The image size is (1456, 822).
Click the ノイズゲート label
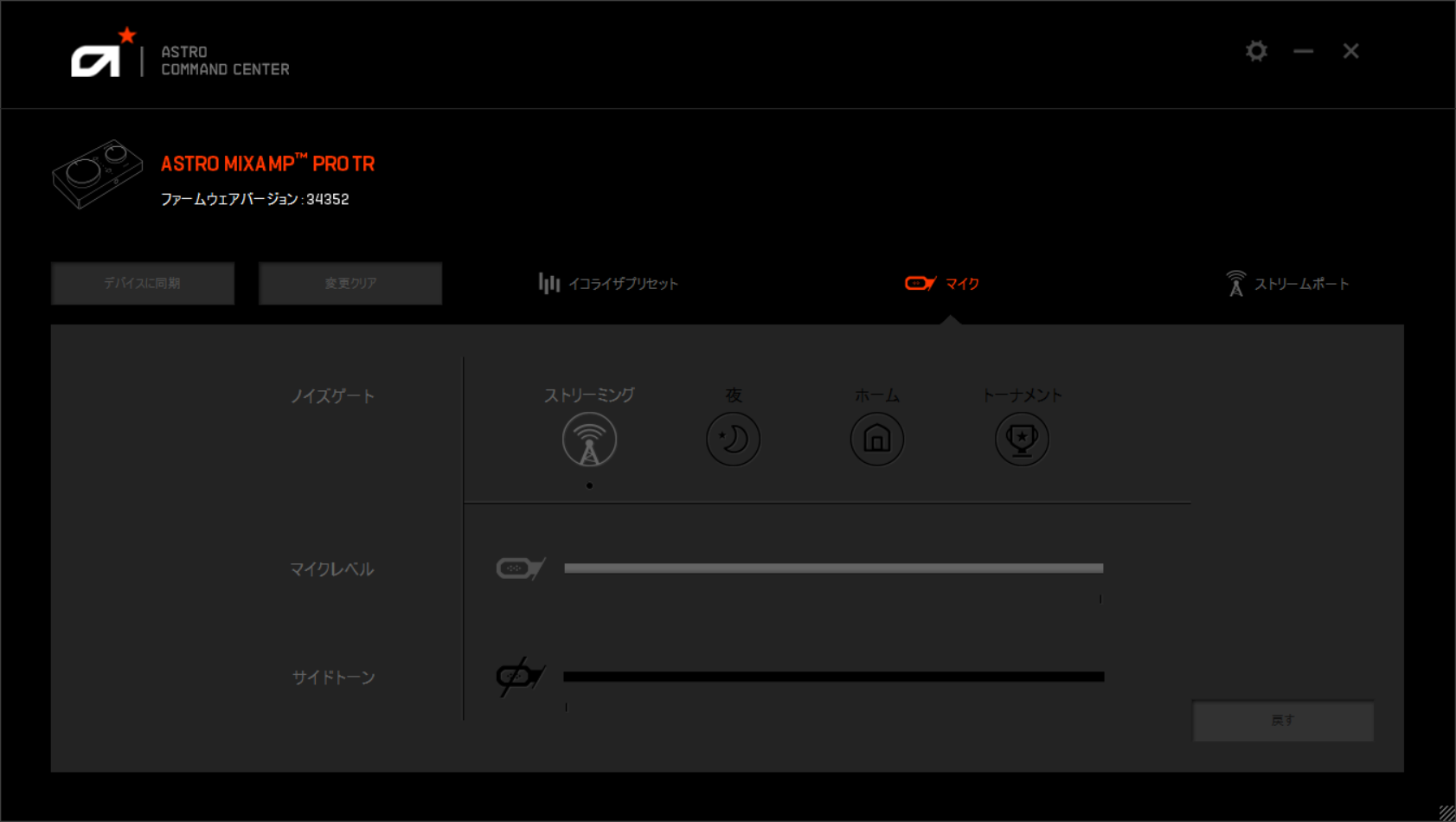pyautogui.click(x=332, y=396)
